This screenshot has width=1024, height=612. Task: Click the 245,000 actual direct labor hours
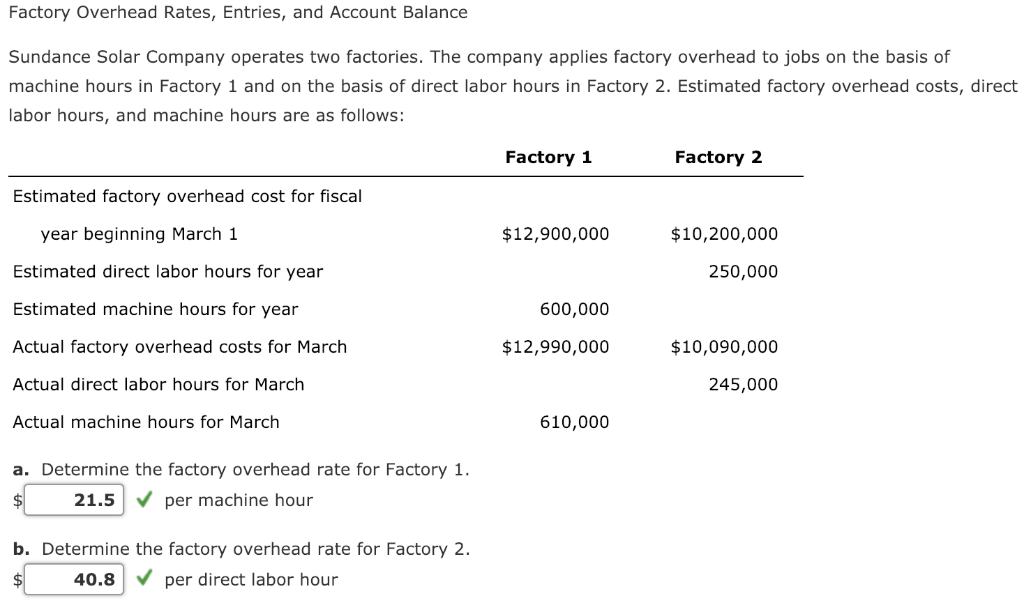(743, 385)
